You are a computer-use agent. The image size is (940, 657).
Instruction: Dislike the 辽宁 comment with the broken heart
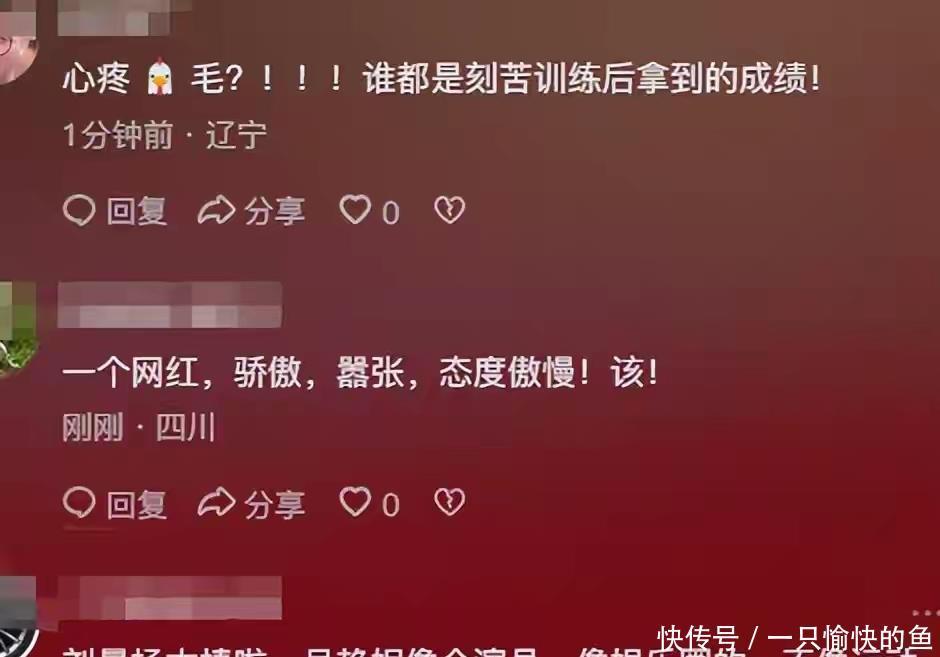tap(450, 210)
